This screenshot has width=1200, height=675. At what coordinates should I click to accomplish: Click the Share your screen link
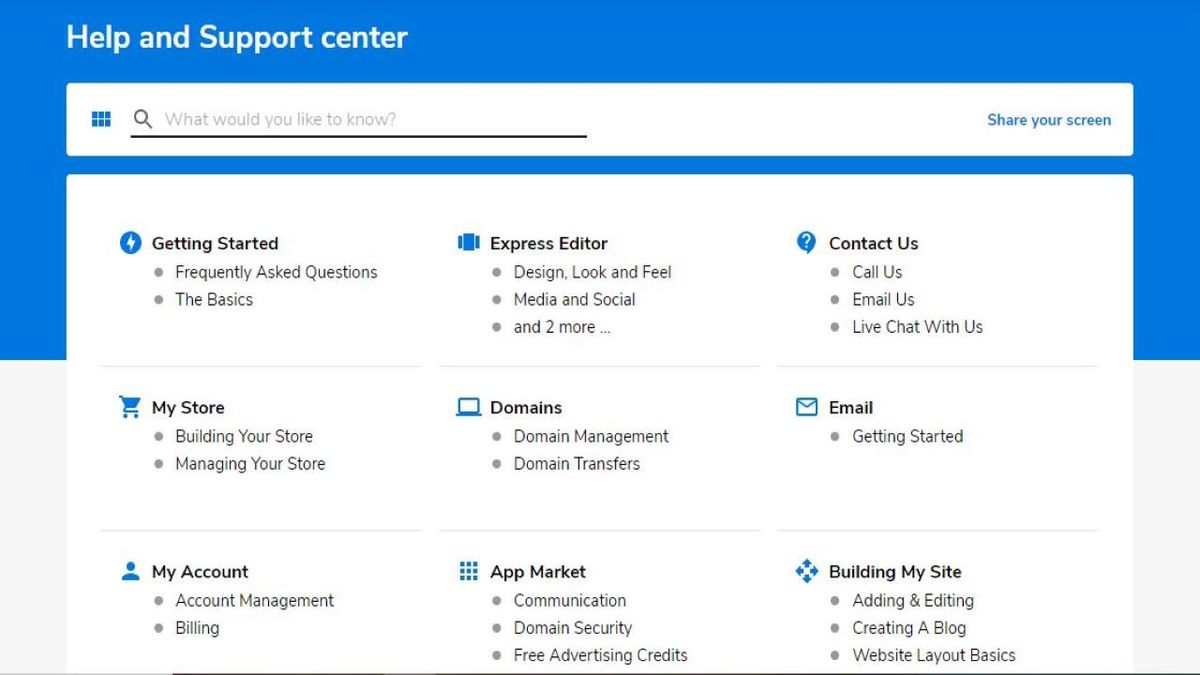tap(1048, 119)
